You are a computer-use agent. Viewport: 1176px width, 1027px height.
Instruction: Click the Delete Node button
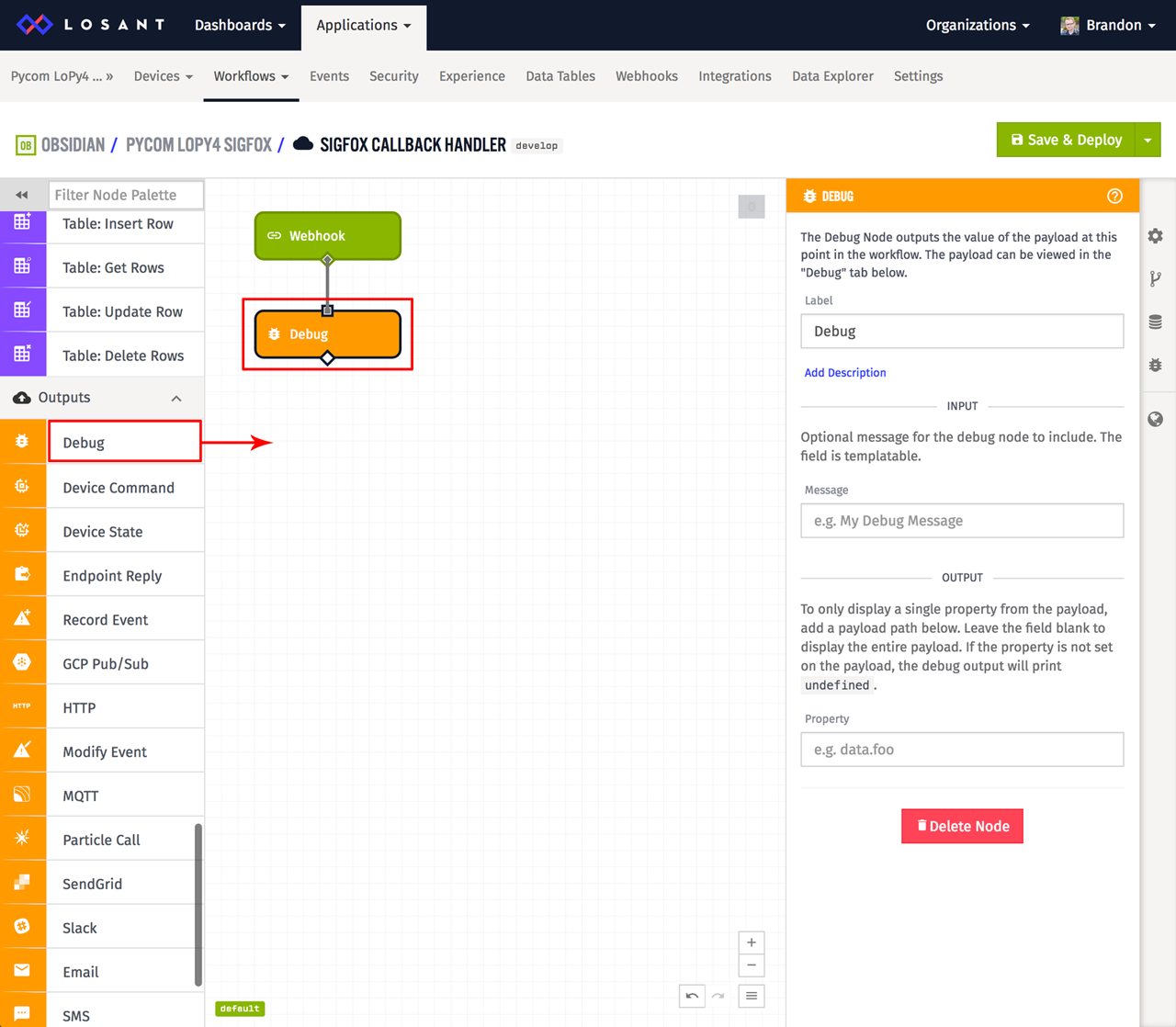[x=962, y=826]
